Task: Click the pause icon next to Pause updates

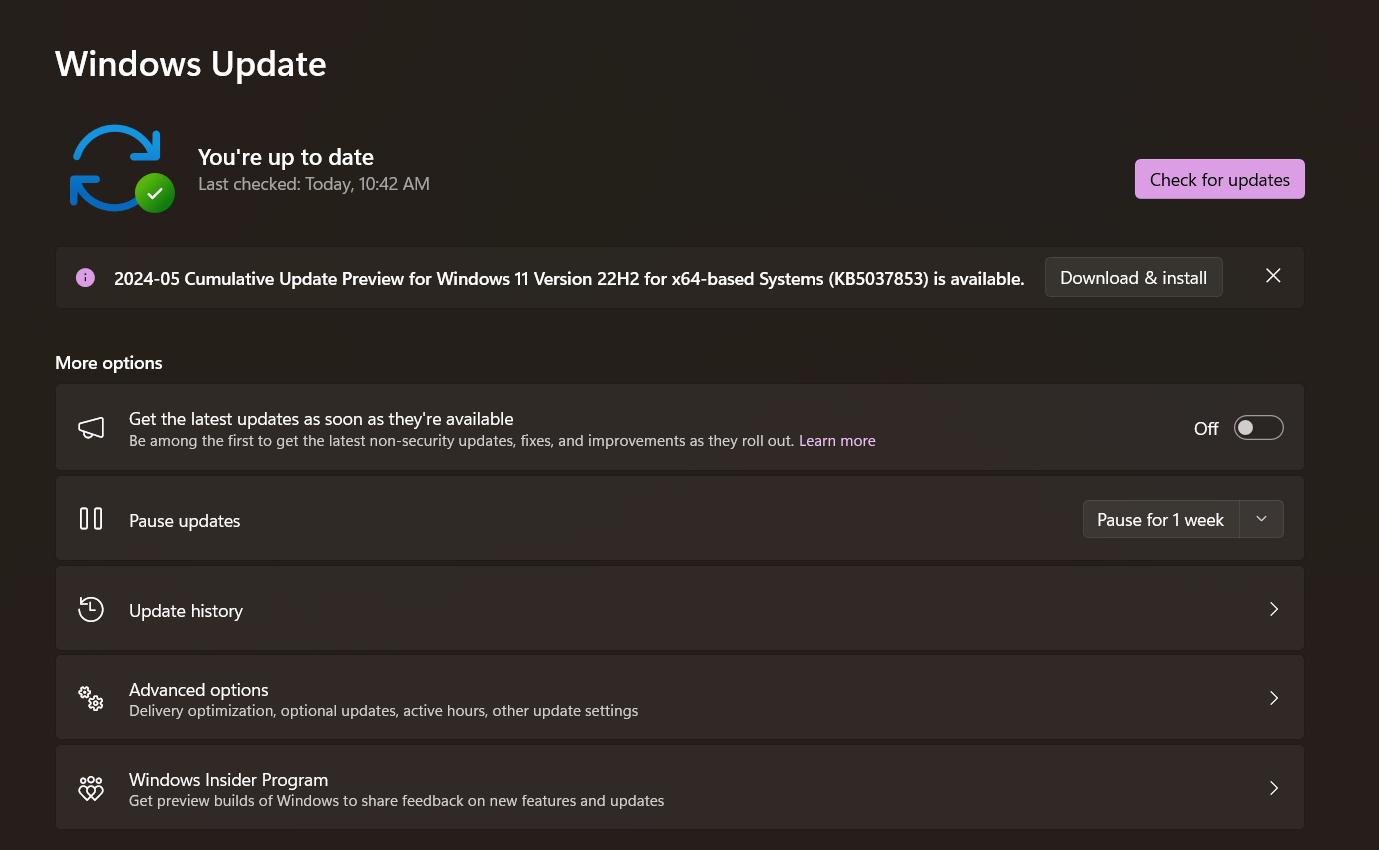Action: point(91,518)
